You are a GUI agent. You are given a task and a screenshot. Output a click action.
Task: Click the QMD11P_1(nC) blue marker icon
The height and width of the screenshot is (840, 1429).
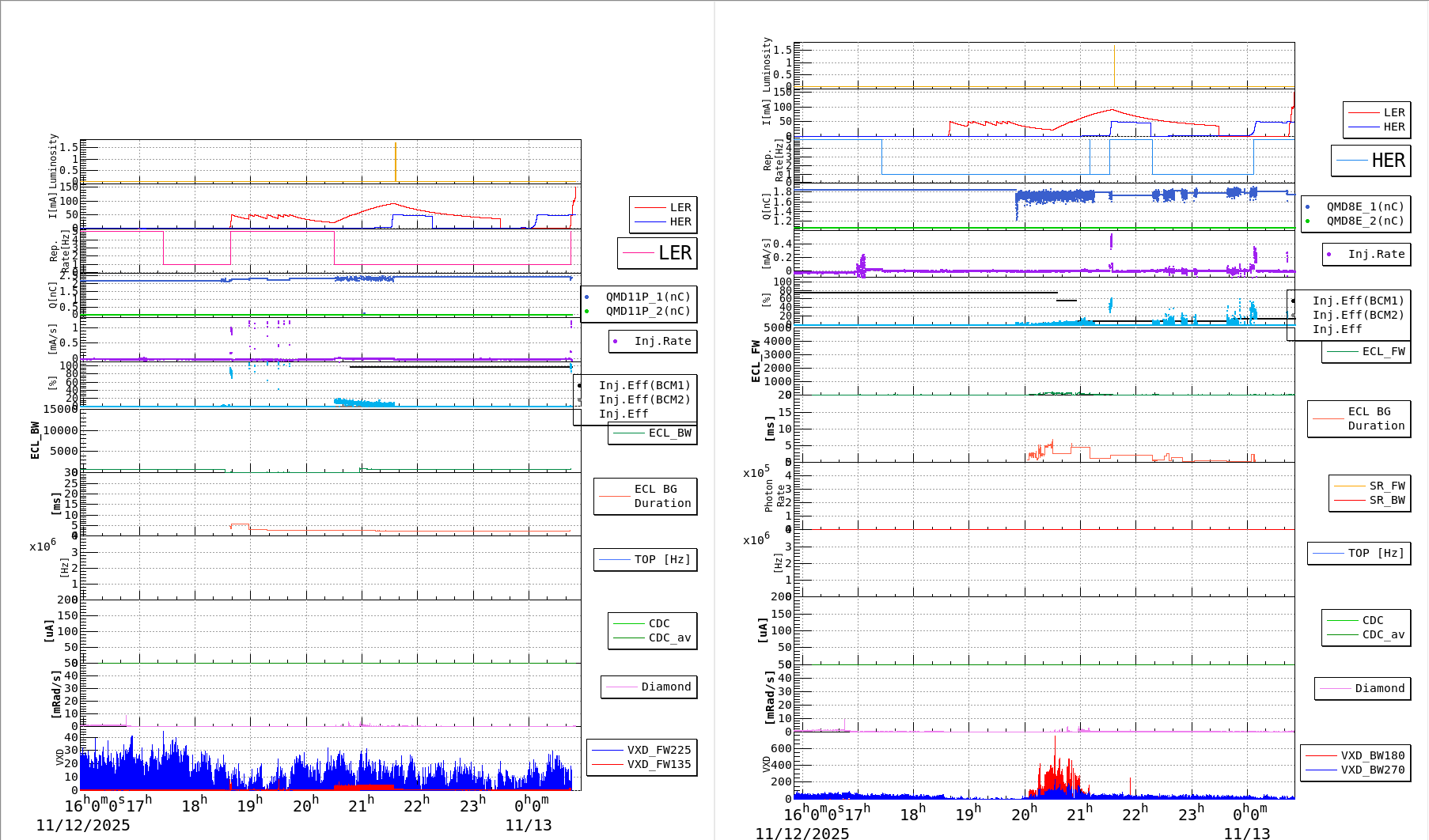pos(587,296)
